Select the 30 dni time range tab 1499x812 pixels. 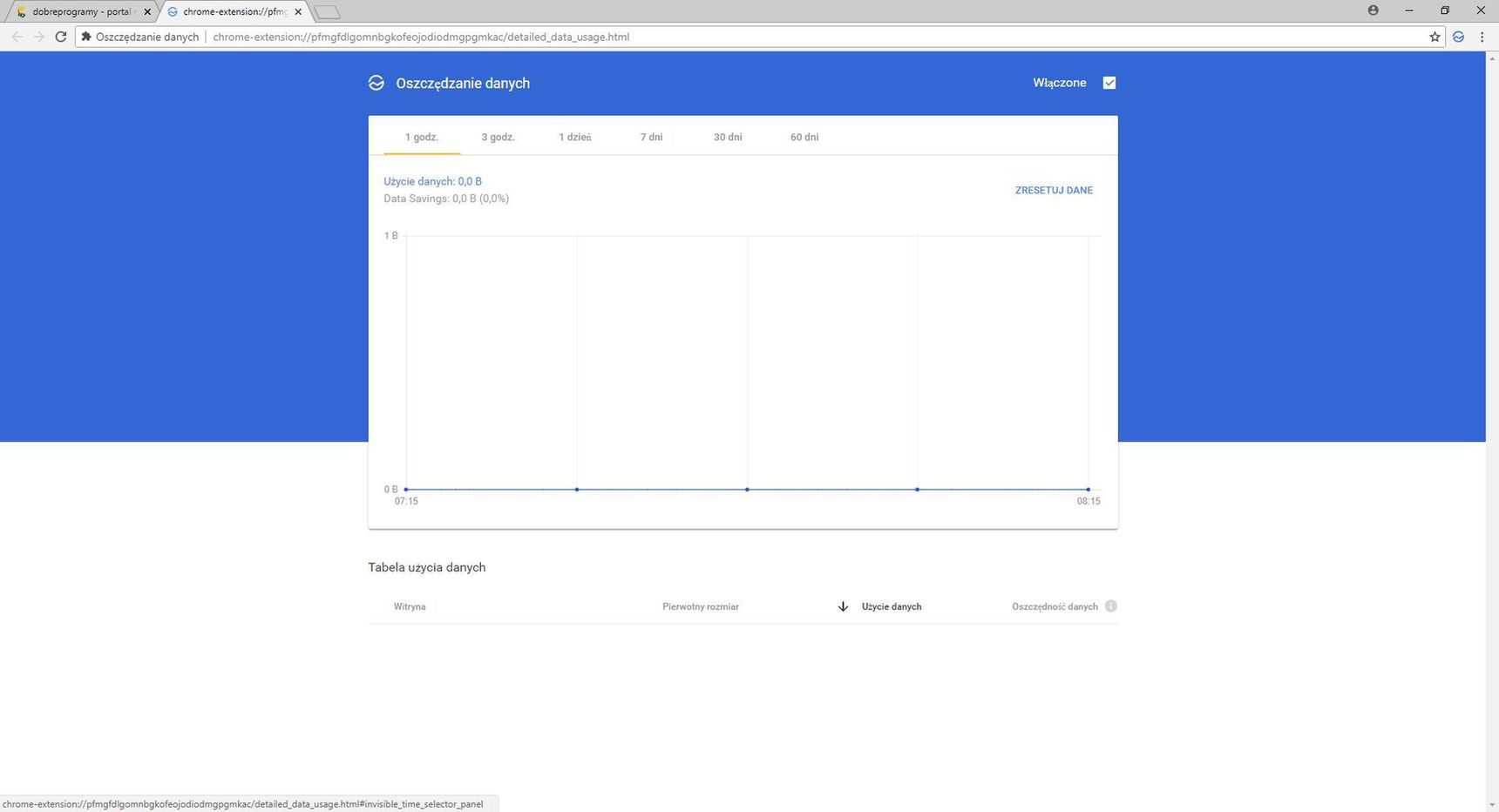[728, 137]
